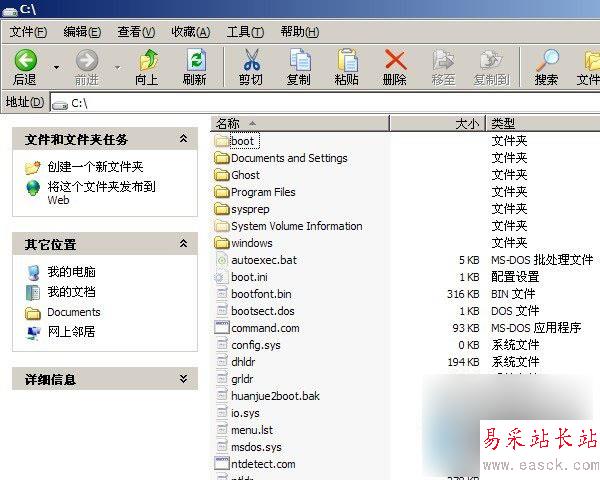The width and height of the screenshot is (600, 480).
Task: Open the 文件(F) menu
Action: 28,32
